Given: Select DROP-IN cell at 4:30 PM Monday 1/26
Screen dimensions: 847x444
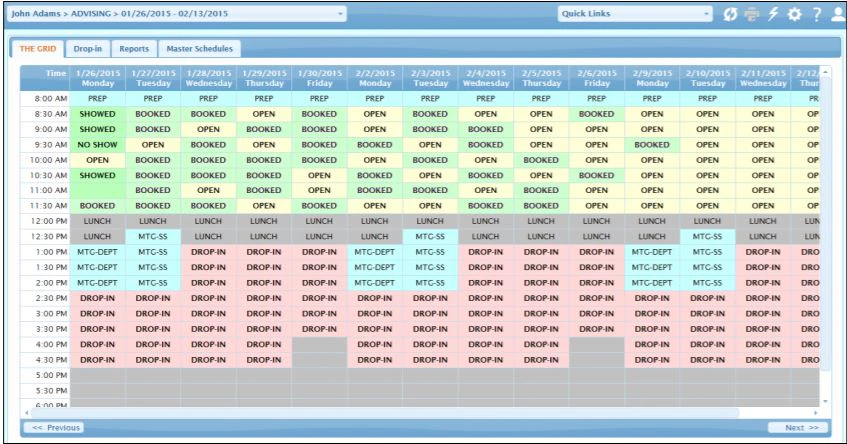Looking at the screenshot, I should [98, 360].
